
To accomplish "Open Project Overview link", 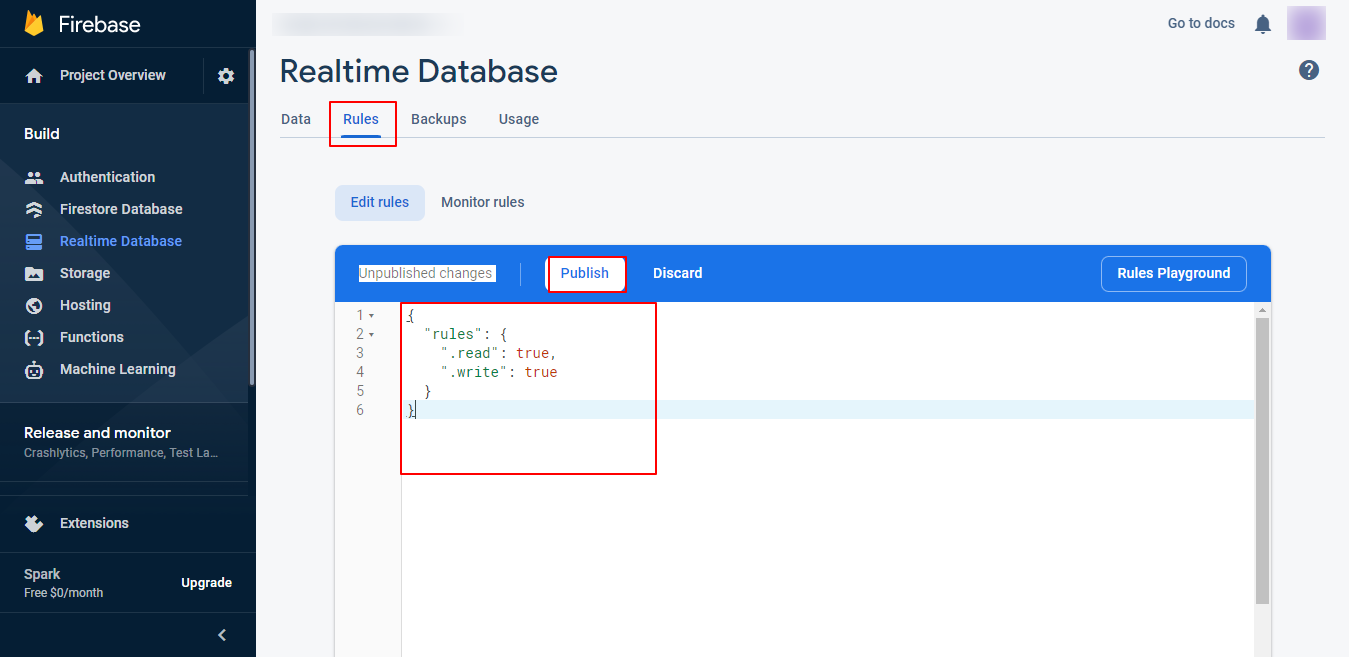I will 113,75.
